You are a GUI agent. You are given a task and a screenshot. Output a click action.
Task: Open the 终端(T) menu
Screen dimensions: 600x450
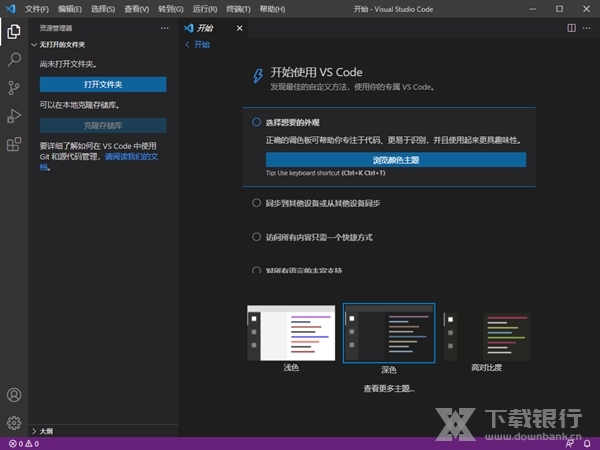point(238,9)
